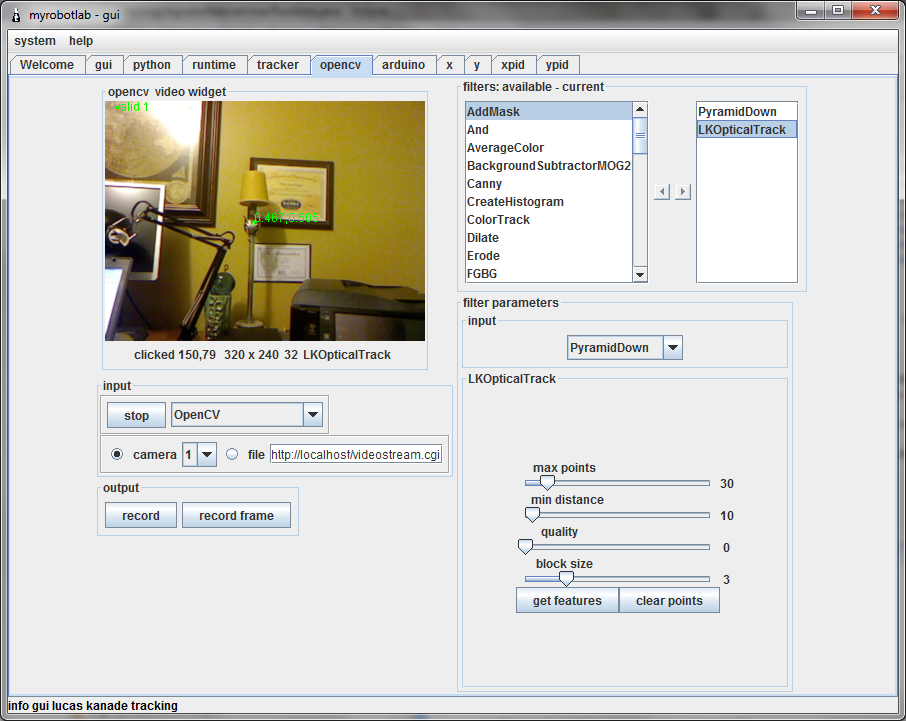Image resolution: width=906 pixels, height=721 pixels.
Task: Select the opencv tab
Action: pos(340,65)
